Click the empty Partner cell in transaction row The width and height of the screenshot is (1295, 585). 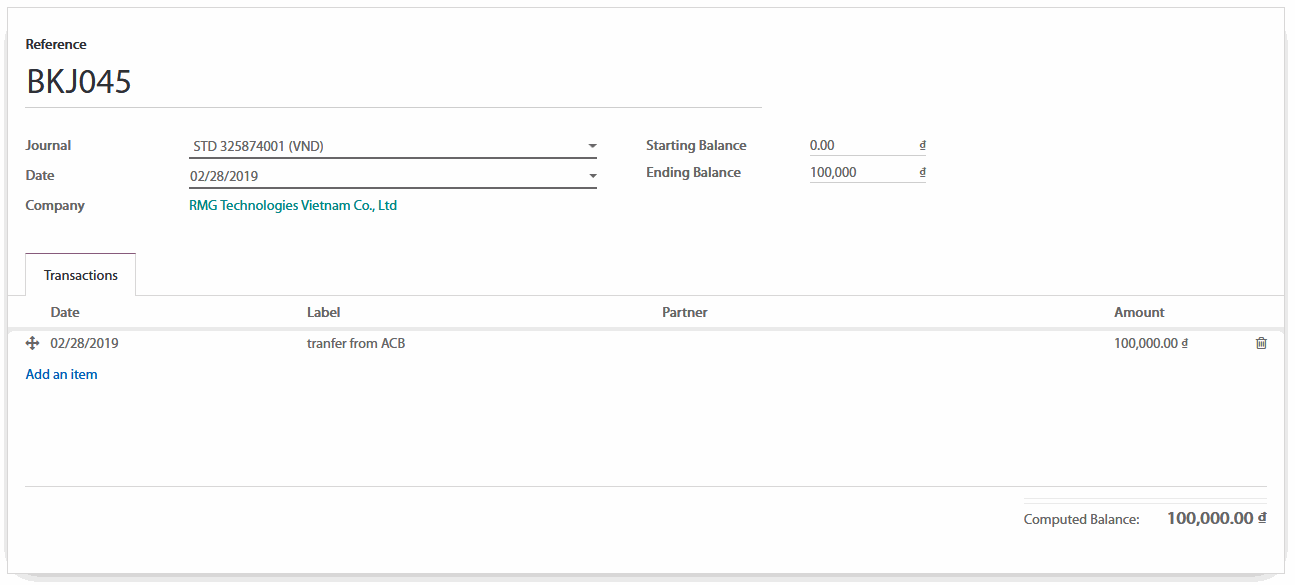coord(850,343)
